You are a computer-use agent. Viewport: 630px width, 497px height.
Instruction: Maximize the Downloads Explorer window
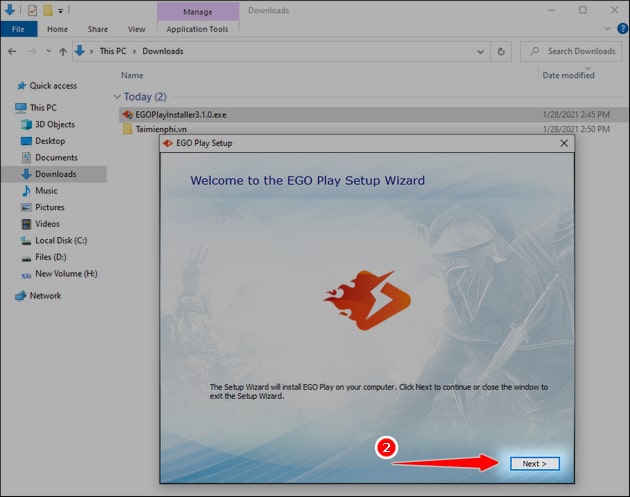click(x=583, y=10)
